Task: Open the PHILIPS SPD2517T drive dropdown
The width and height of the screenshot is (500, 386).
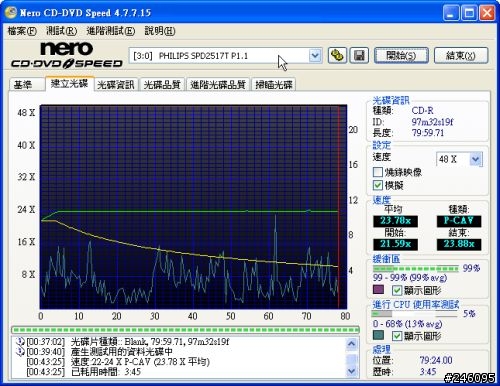Action: (x=315, y=56)
